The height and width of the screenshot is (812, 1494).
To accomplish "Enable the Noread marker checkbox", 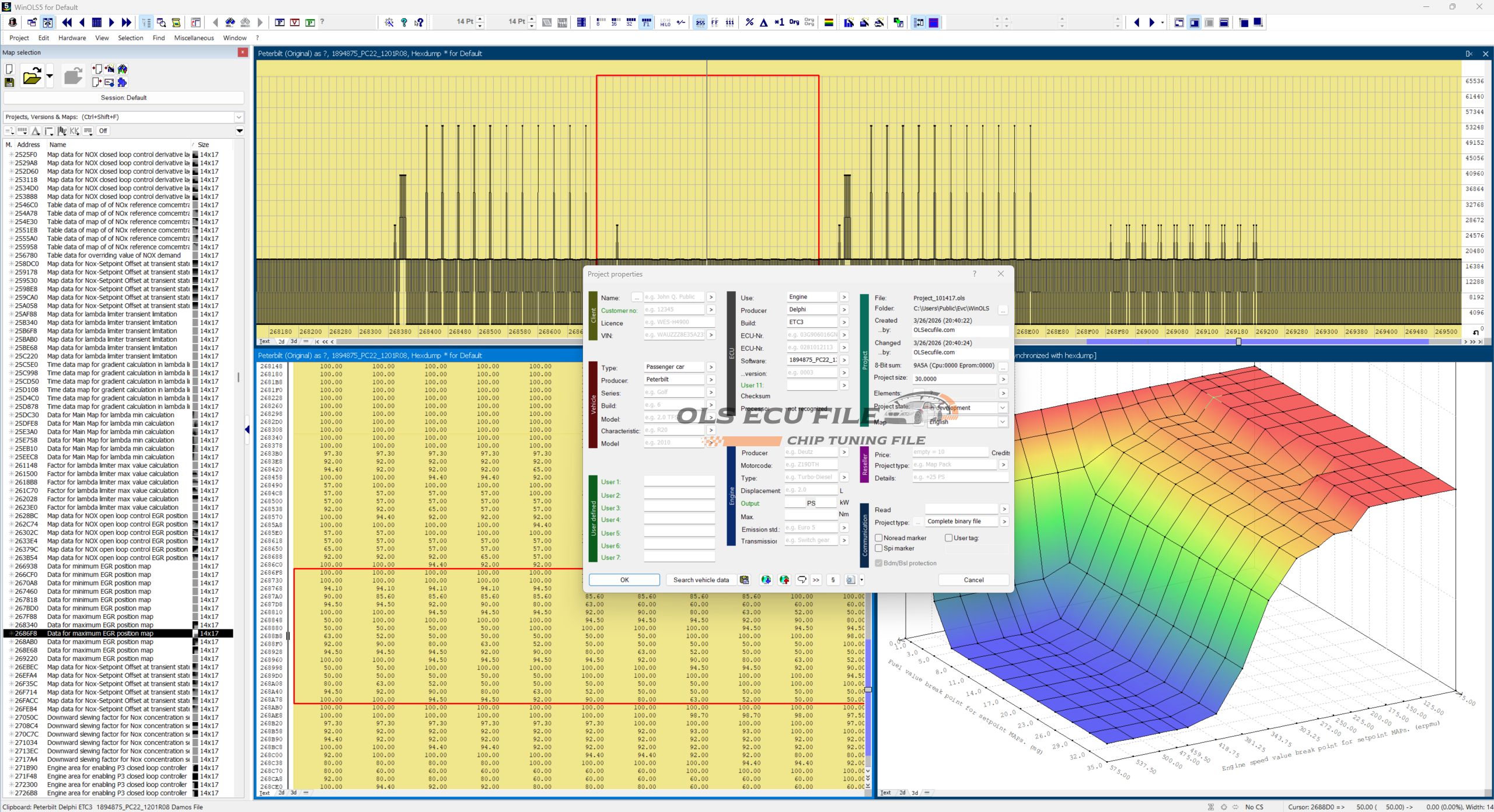I will (878, 538).
